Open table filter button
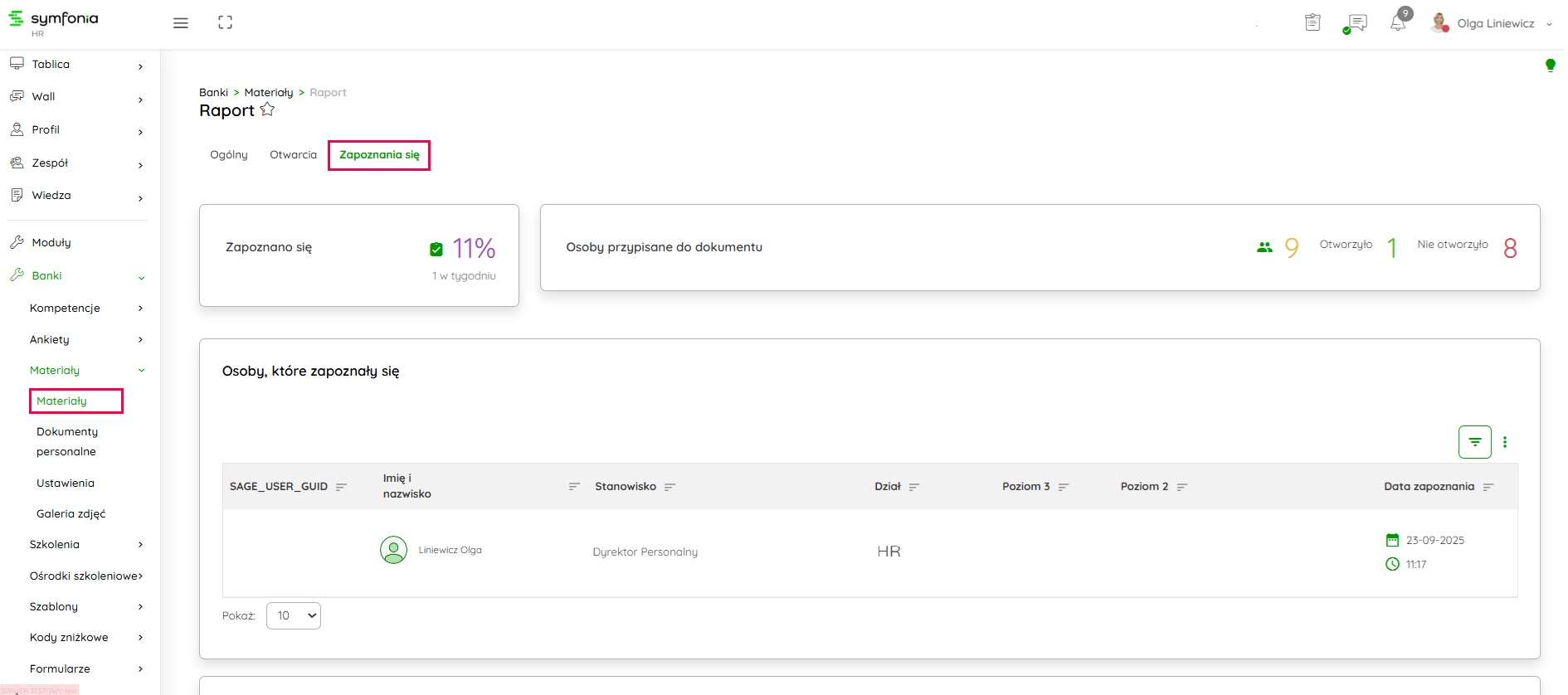Image resolution: width=1568 pixels, height=695 pixels. (x=1474, y=442)
